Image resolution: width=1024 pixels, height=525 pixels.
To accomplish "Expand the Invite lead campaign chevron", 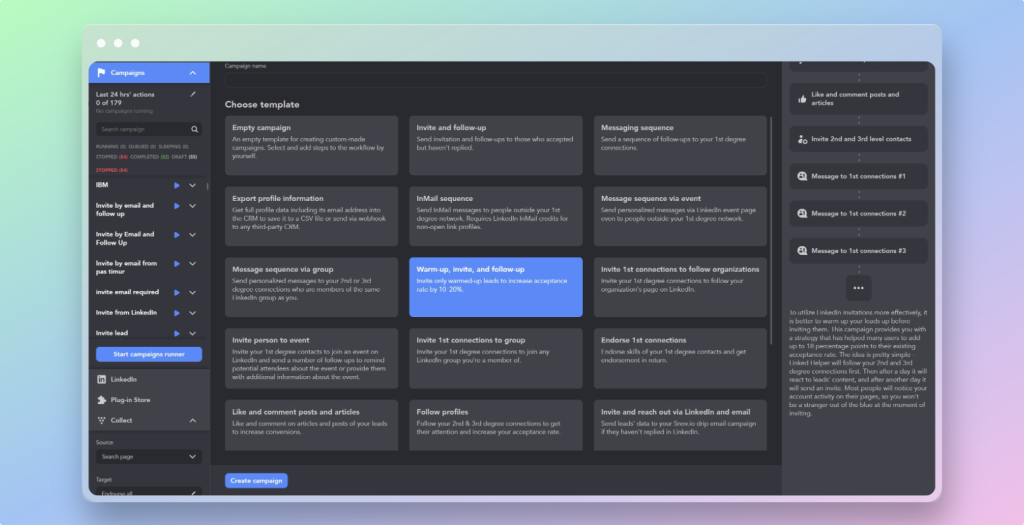I will tap(192, 333).
